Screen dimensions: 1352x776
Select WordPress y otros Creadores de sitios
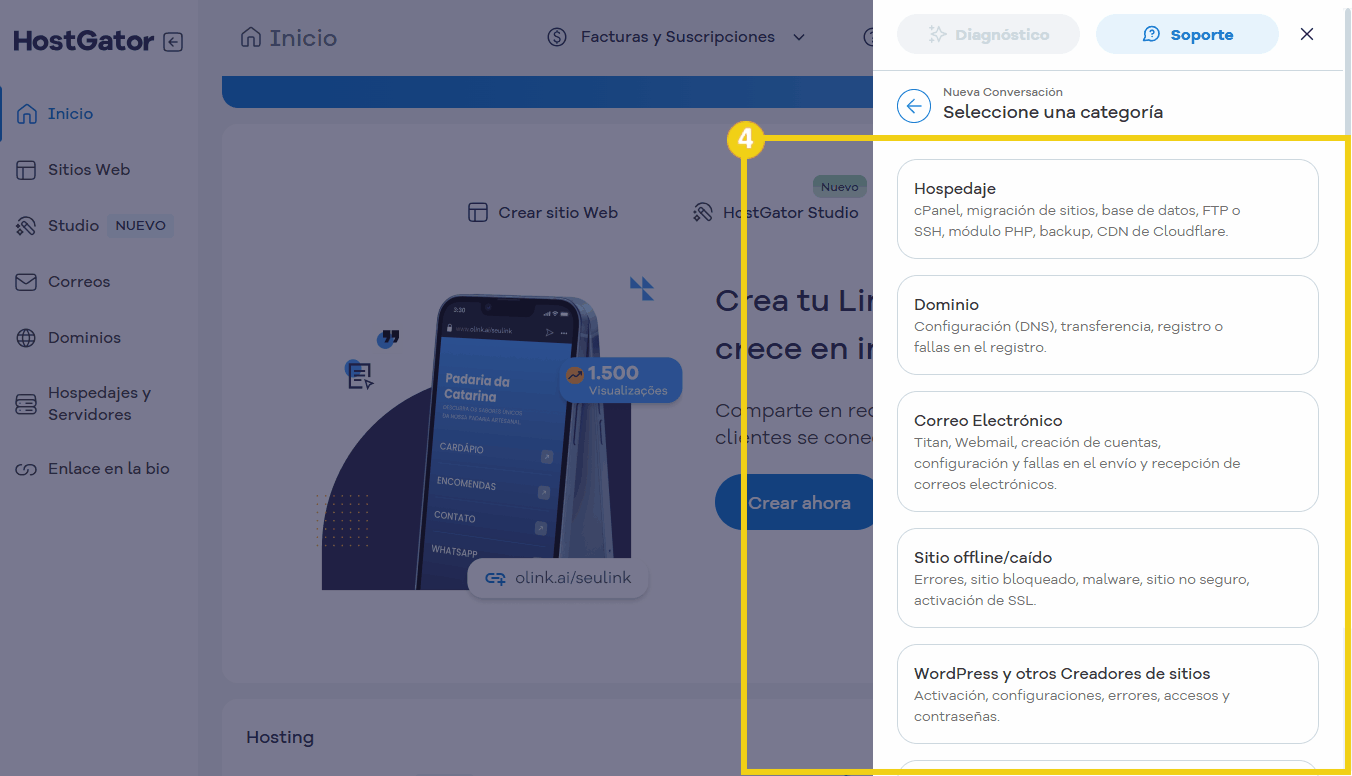point(1107,694)
